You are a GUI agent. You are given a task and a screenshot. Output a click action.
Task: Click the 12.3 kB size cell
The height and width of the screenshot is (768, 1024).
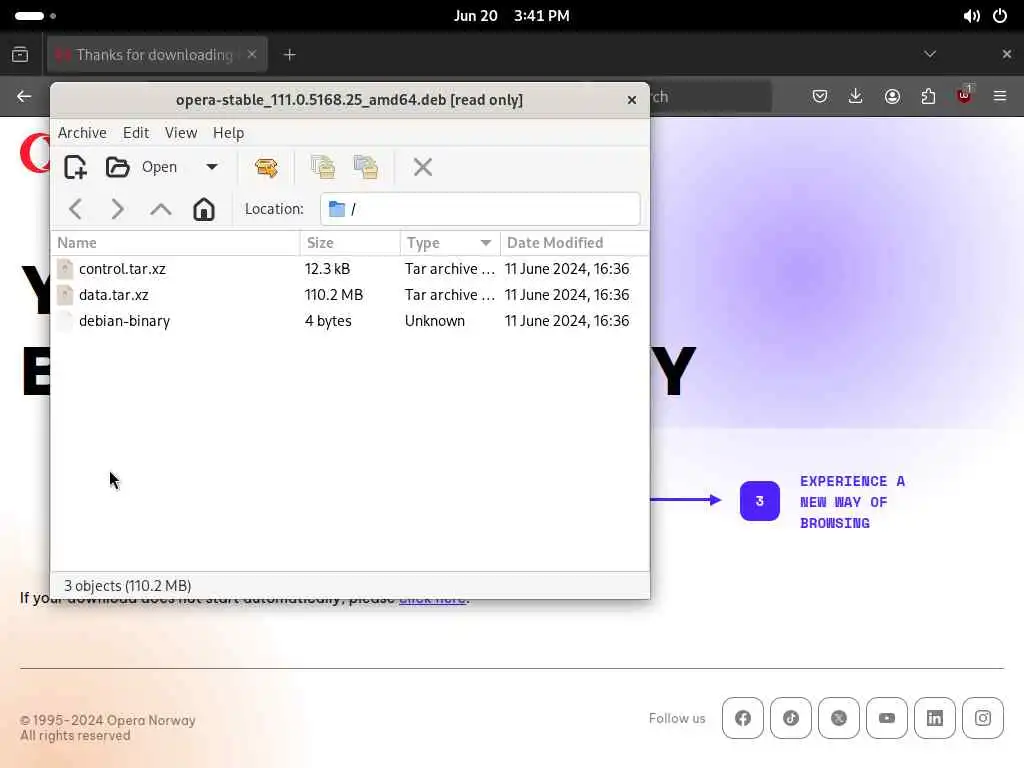point(327,269)
